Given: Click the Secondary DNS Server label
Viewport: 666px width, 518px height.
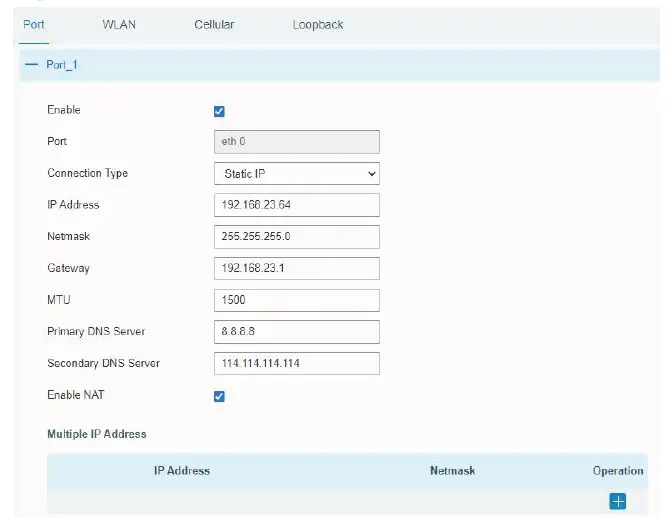Looking at the screenshot, I should (x=104, y=363).
